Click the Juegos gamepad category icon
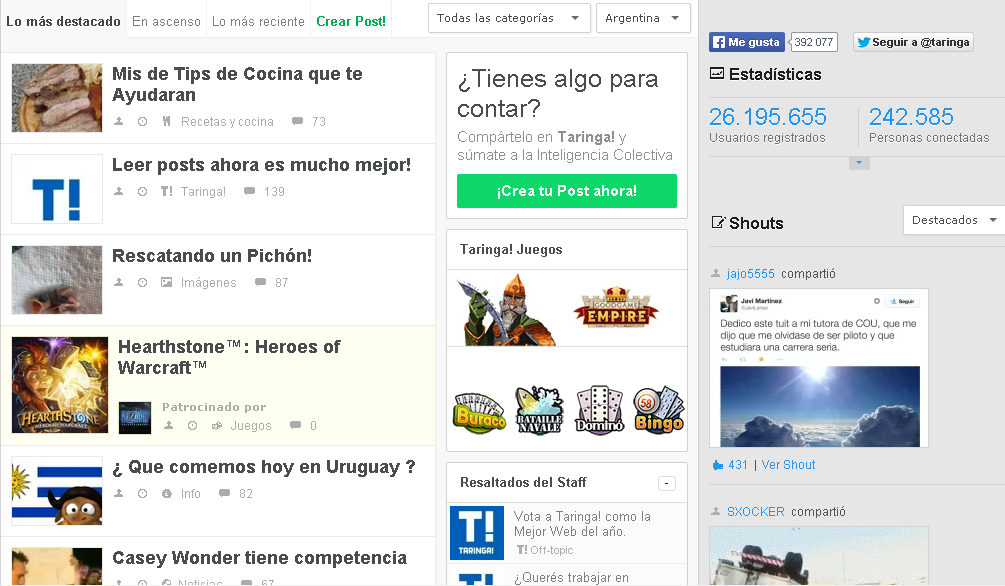This screenshot has height=586, width=1005. pyautogui.click(x=217, y=425)
